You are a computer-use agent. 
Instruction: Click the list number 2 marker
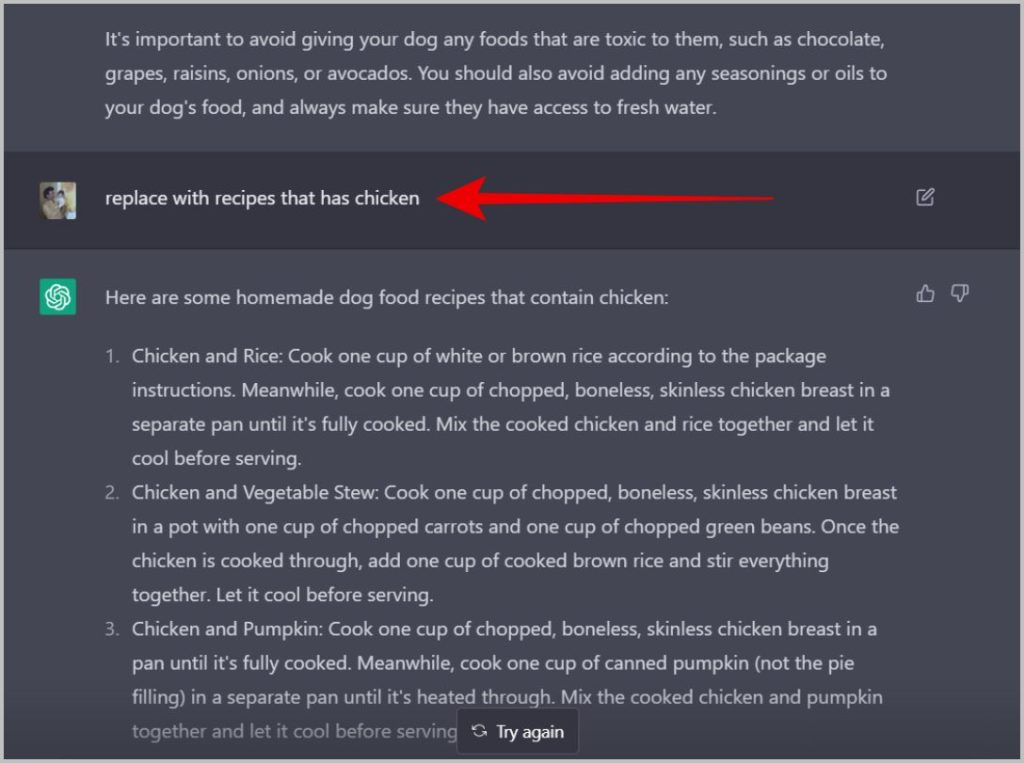(x=112, y=493)
